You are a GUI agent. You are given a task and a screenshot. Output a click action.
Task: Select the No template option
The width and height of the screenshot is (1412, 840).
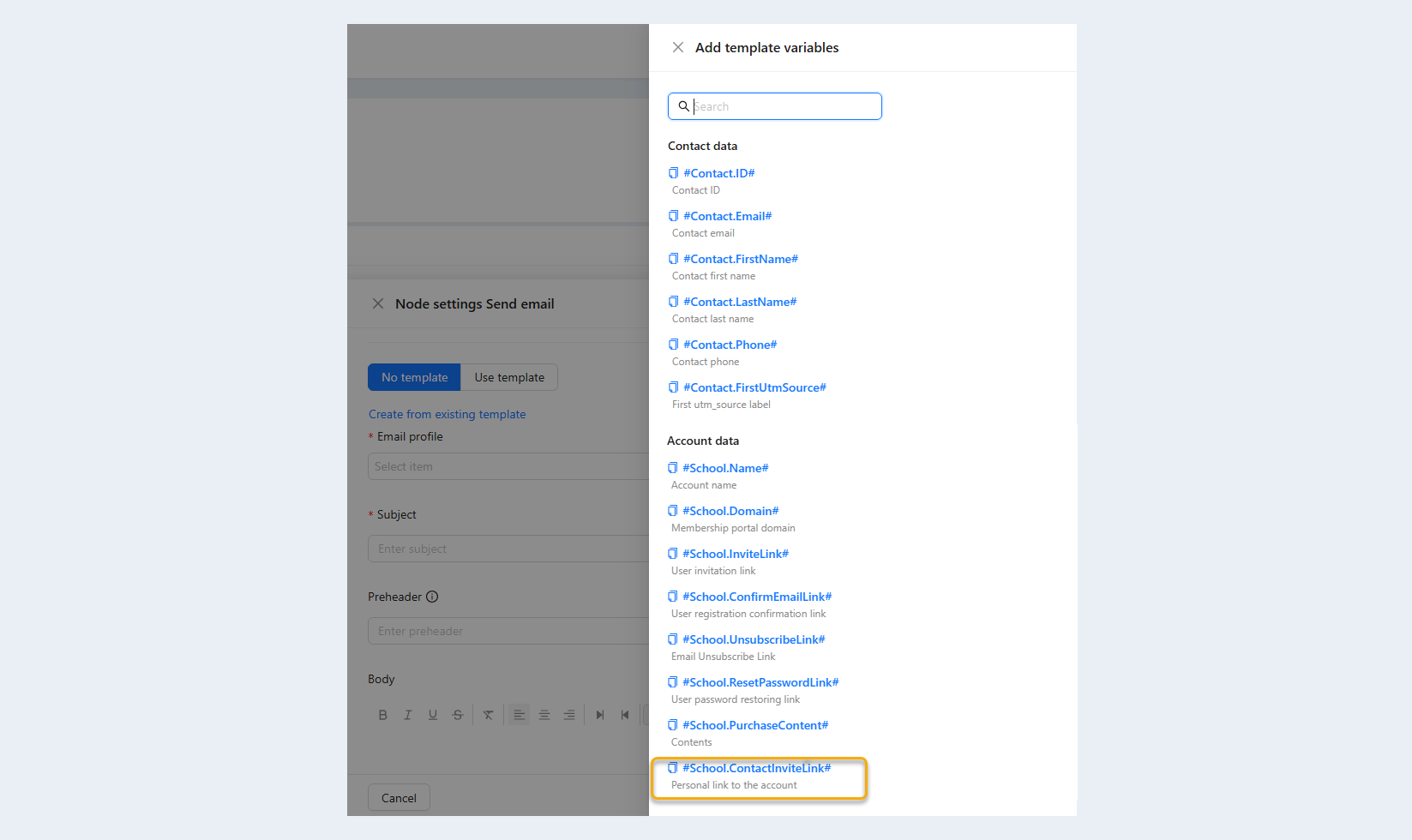click(414, 377)
